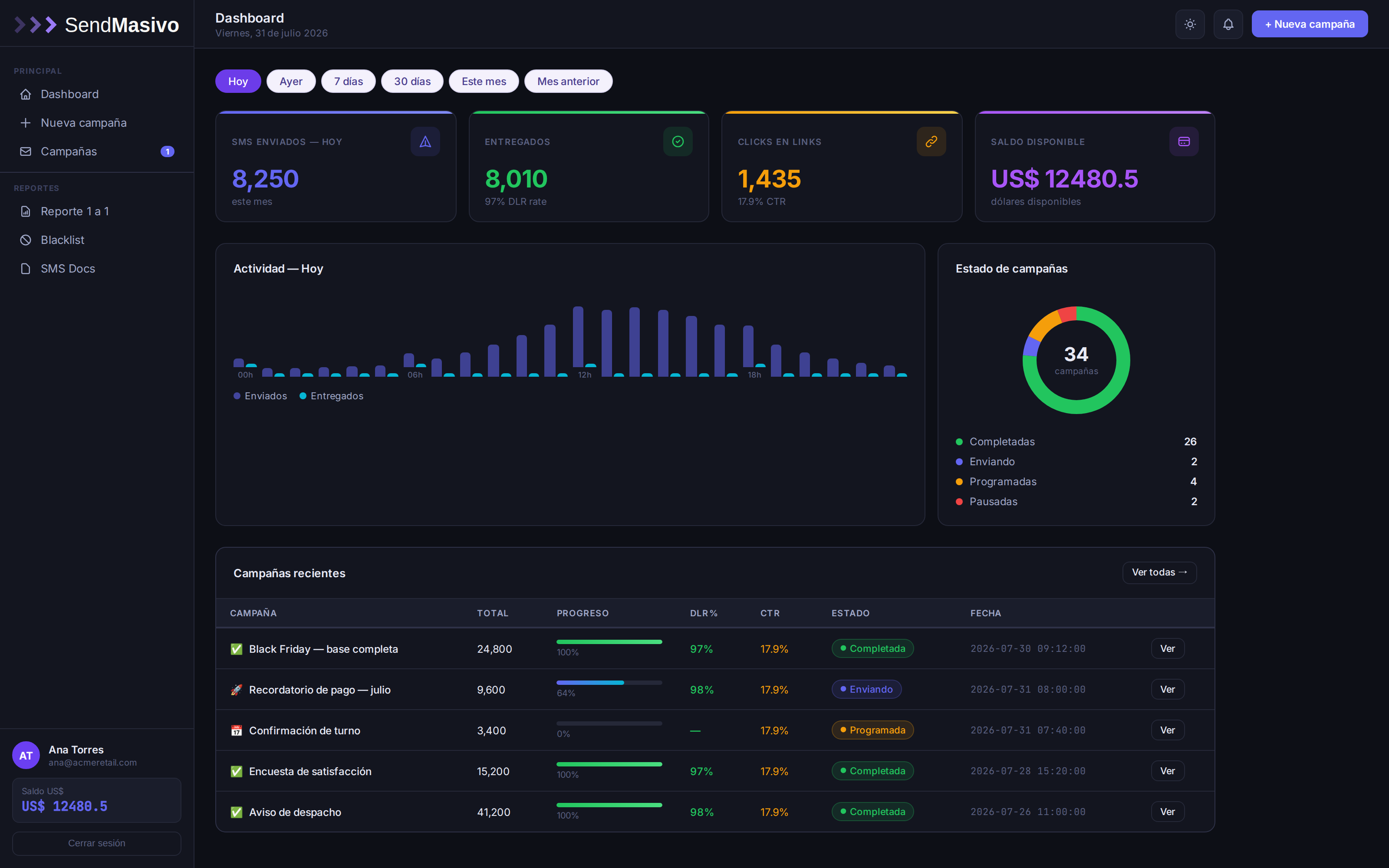Click the check-circle icon on Entregados card

click(678, 142)
